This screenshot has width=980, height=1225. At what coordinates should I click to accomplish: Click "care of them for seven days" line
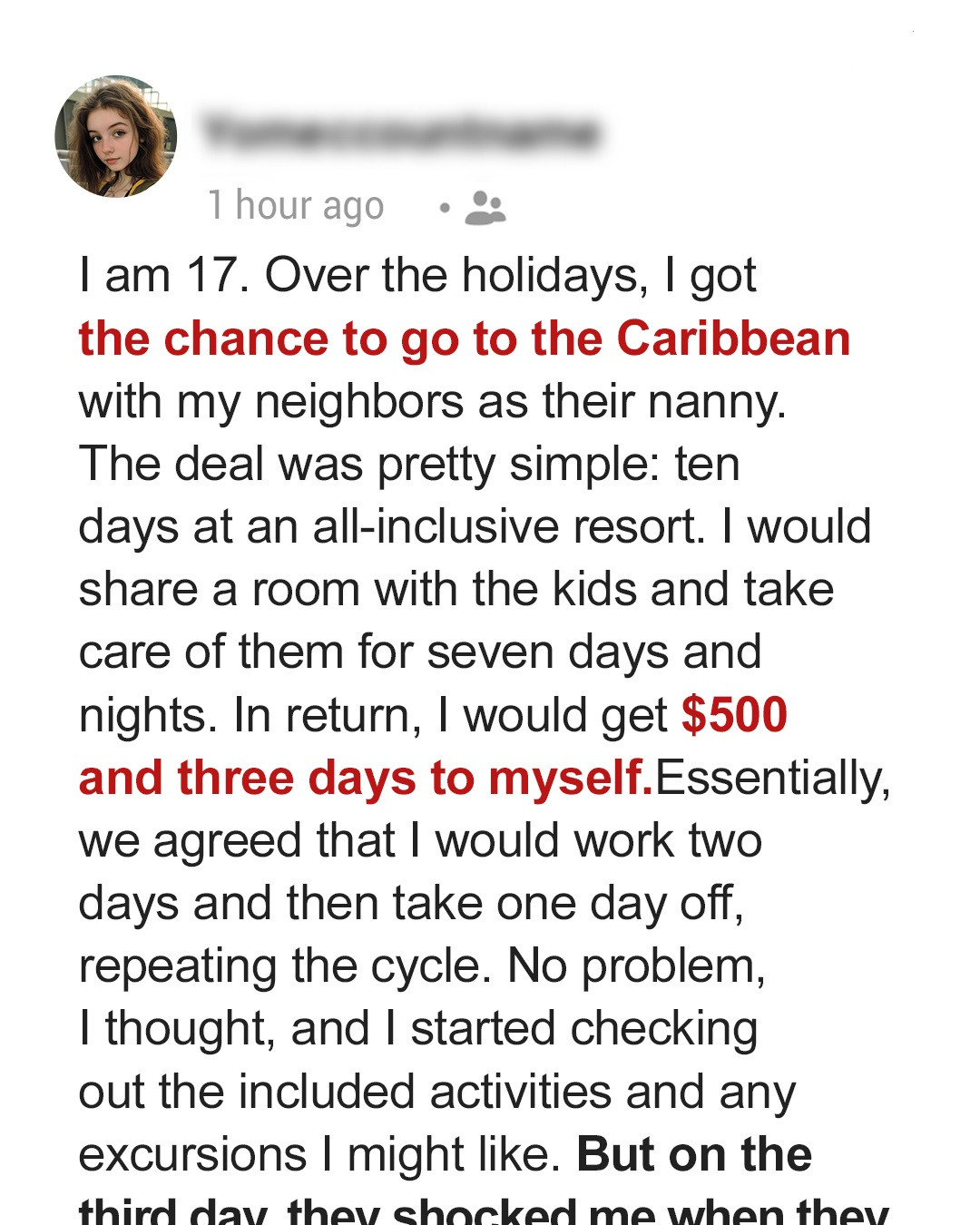coord(419,652)
